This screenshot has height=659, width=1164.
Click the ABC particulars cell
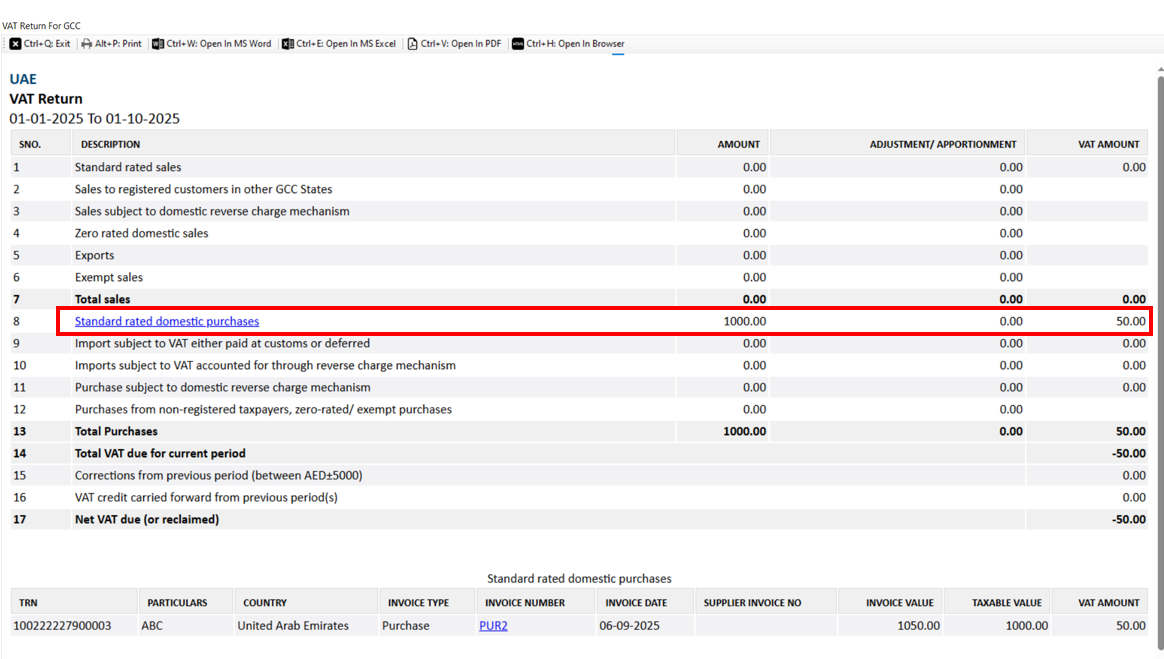[x=186, y=626]
